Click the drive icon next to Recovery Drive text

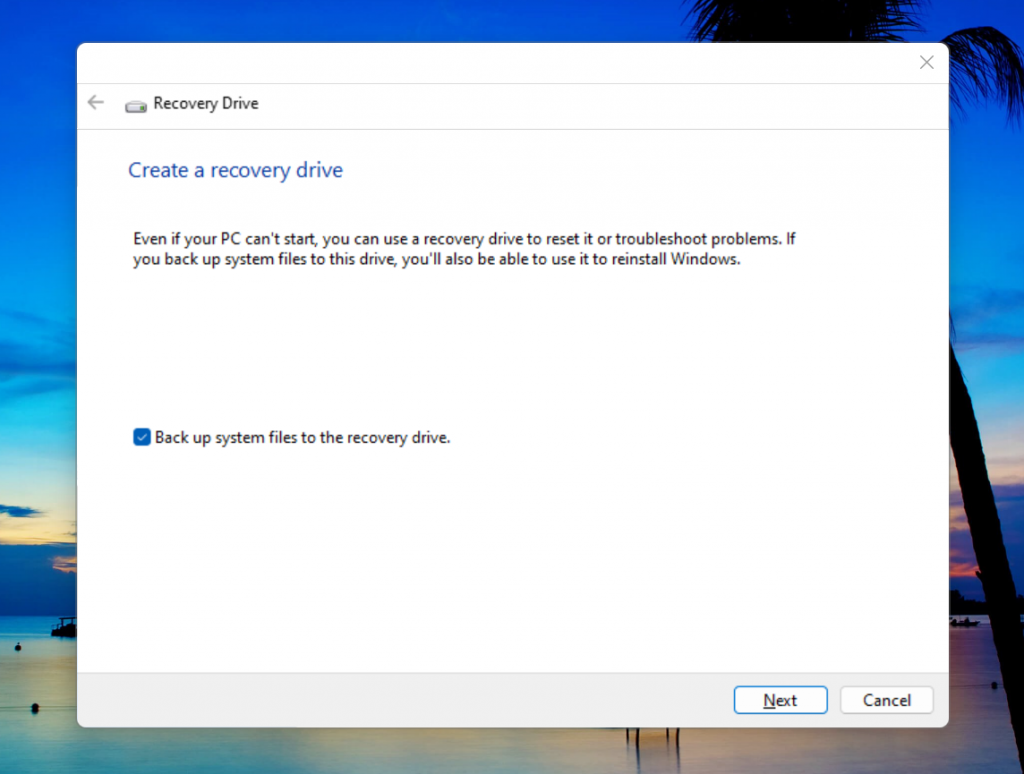[x=135, y=103]
